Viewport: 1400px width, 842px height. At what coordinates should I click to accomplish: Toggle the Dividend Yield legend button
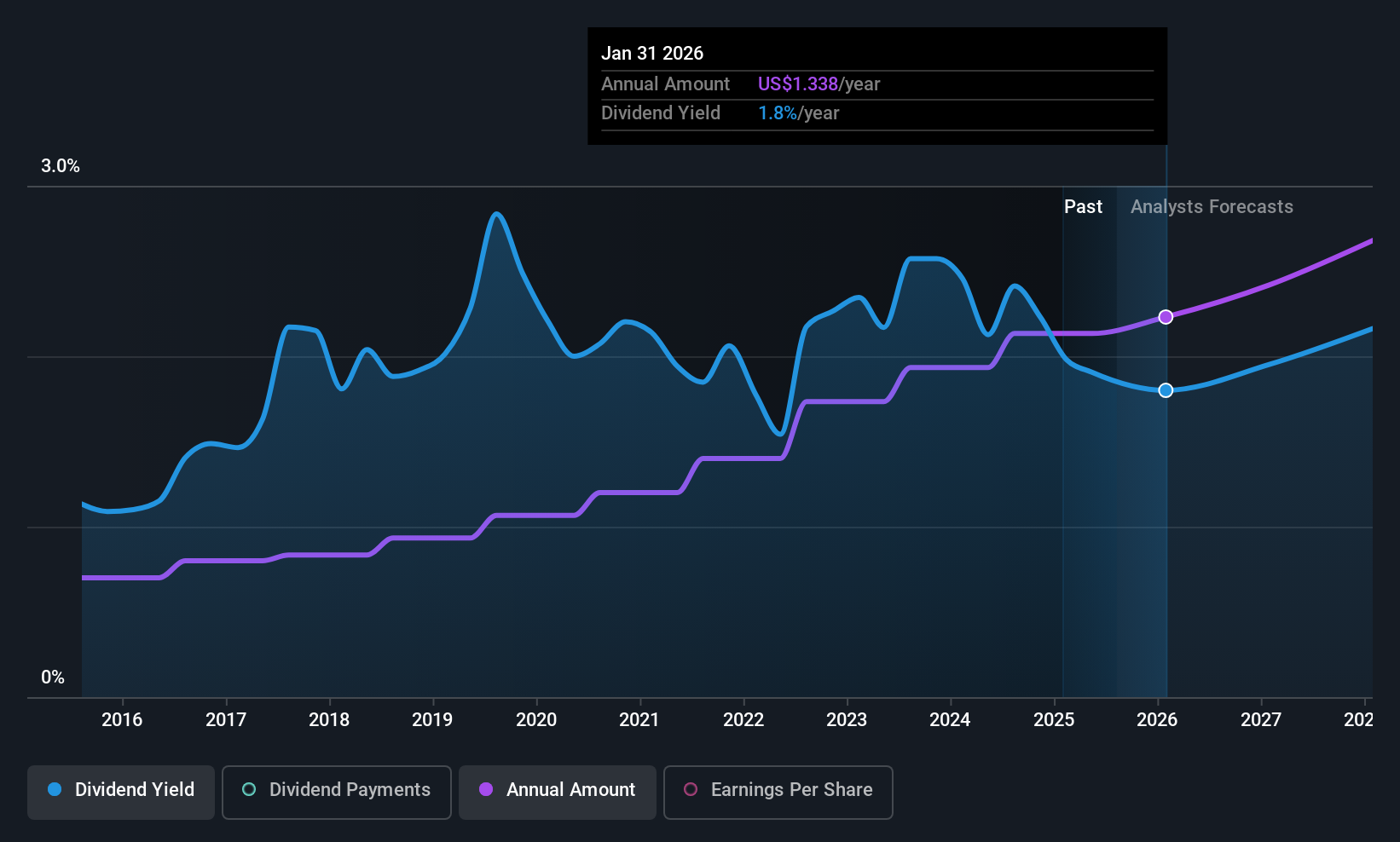(121, 792)
